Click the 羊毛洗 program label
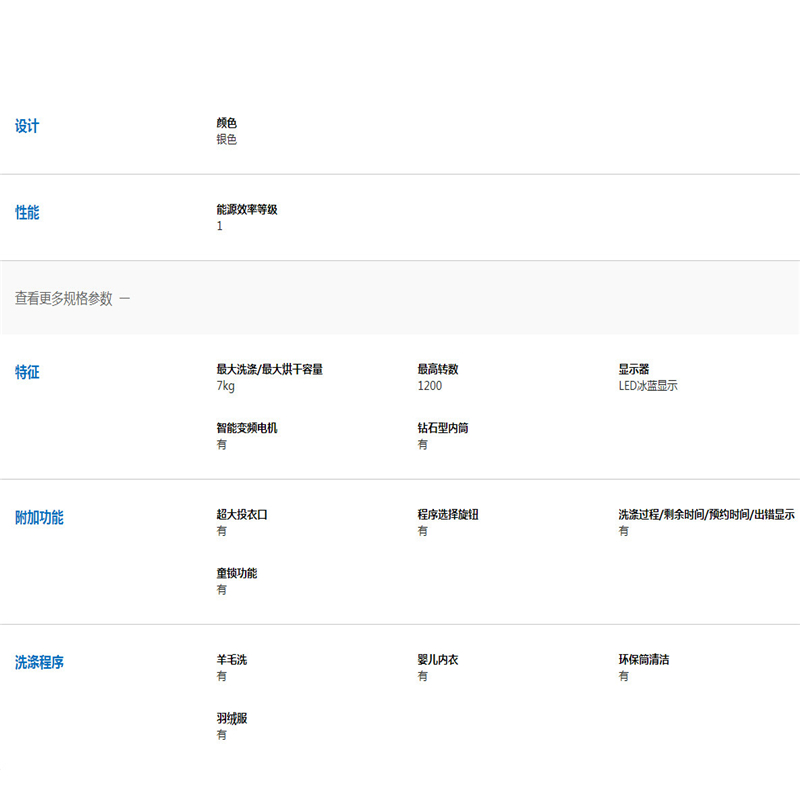The height and width of the screenshot is (800, 800). click(x=232, y=659)
